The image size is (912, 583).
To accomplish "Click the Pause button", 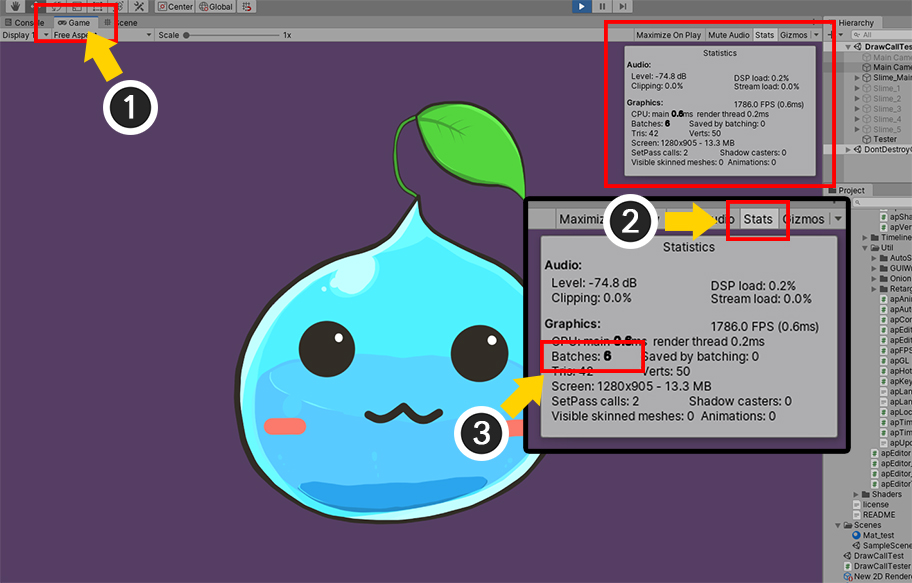I will (602, 6).
